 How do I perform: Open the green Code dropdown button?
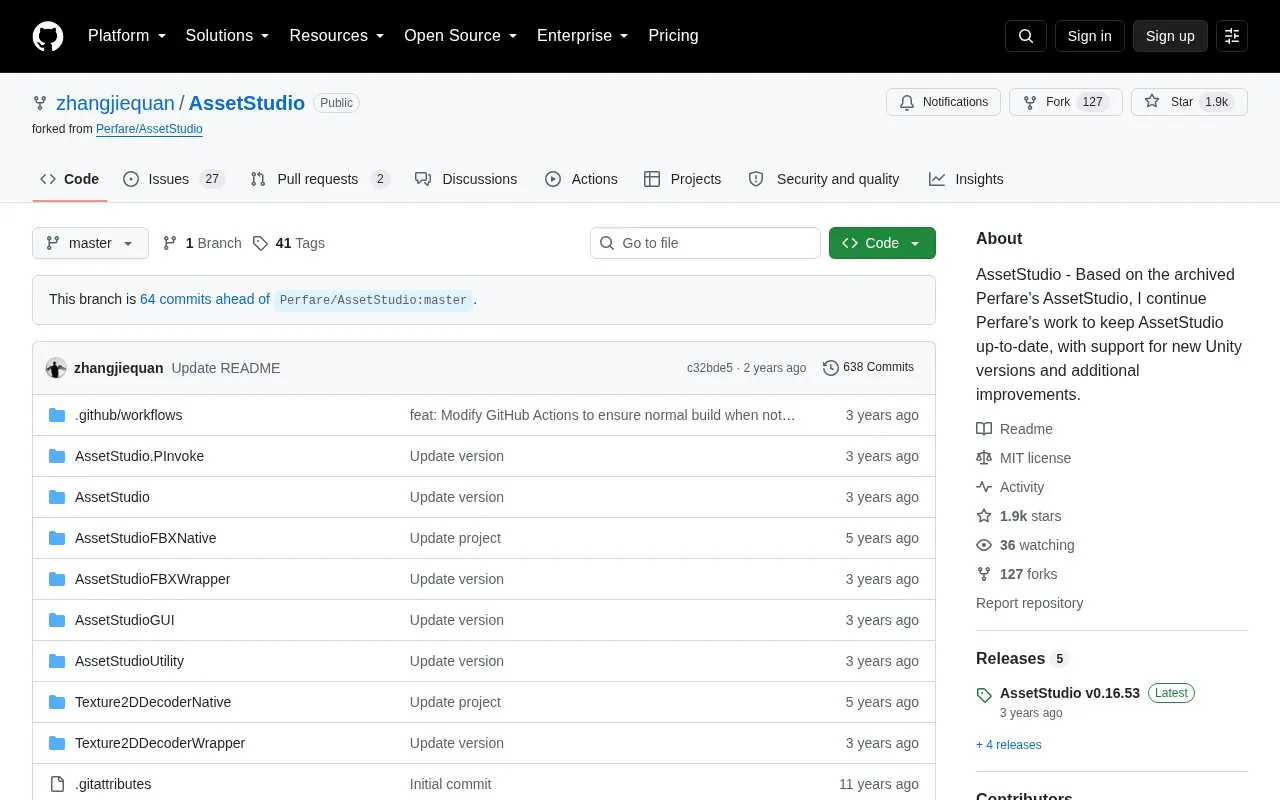[882, 243]
